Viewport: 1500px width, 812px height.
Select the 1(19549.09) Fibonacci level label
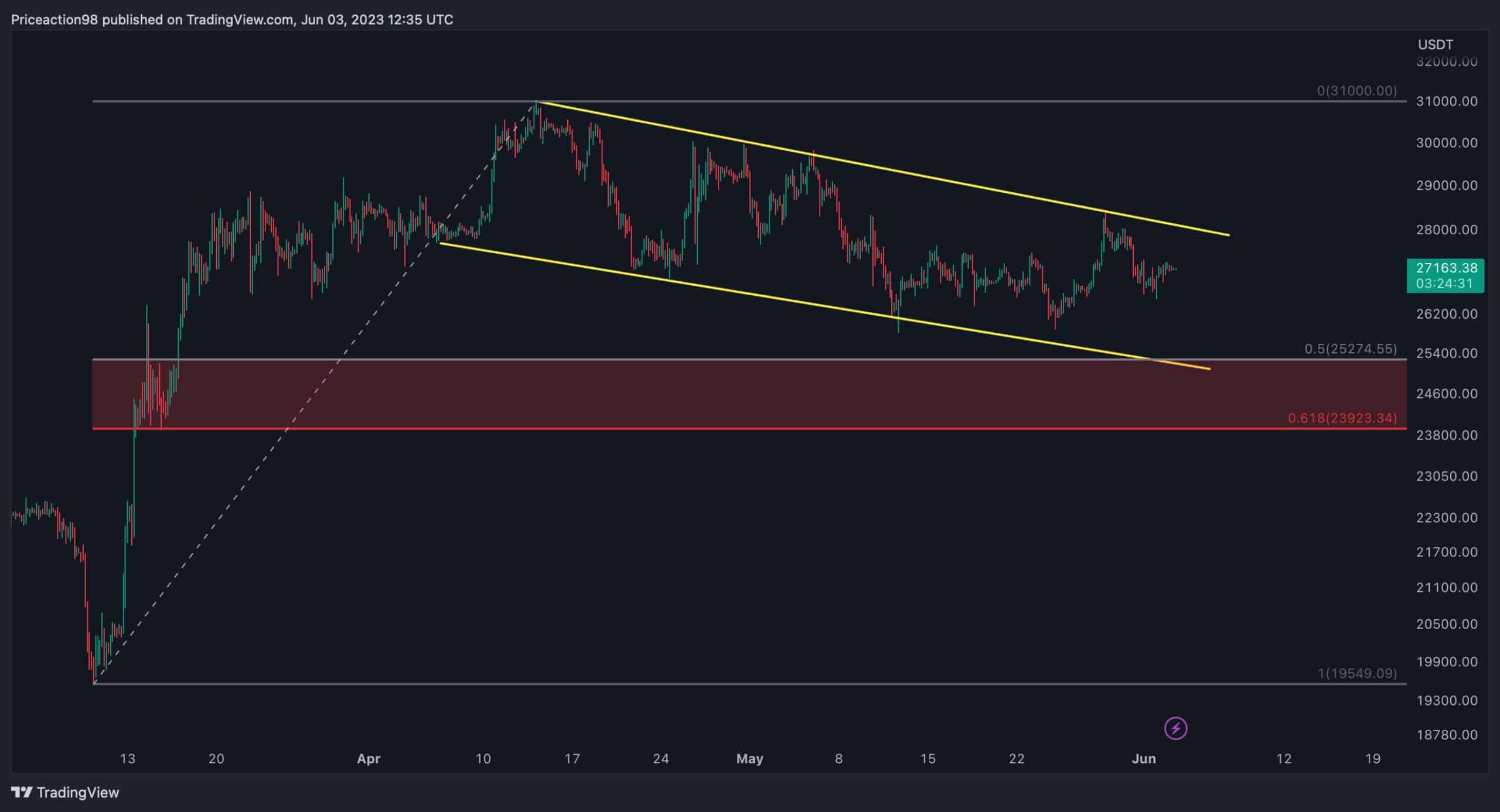point(1357,673)
